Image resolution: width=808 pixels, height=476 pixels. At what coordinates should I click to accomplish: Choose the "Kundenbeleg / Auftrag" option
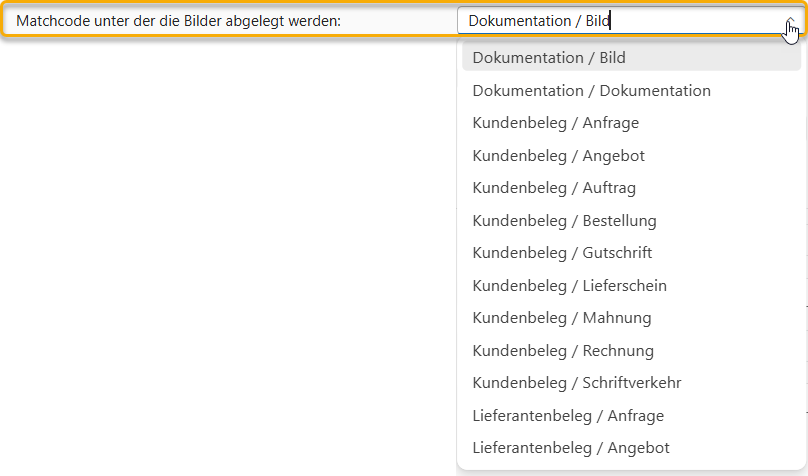[x=554, y=188]
